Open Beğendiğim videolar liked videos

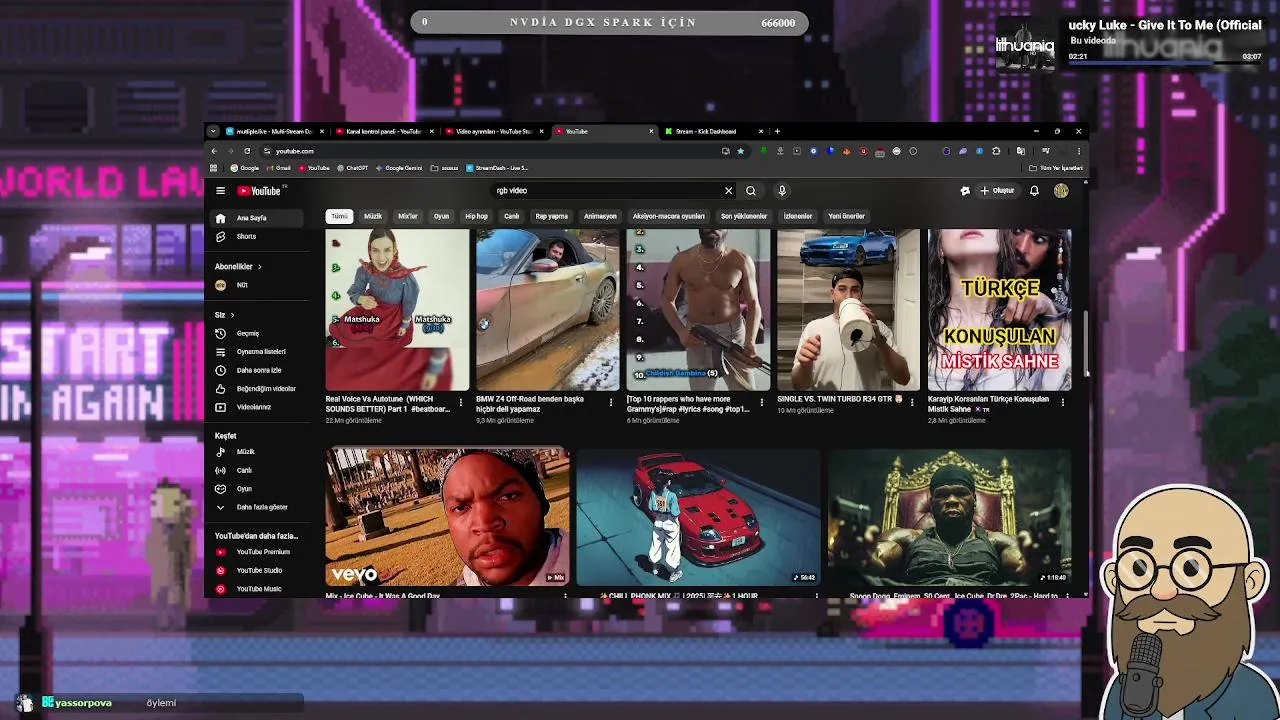pos(255,388)
